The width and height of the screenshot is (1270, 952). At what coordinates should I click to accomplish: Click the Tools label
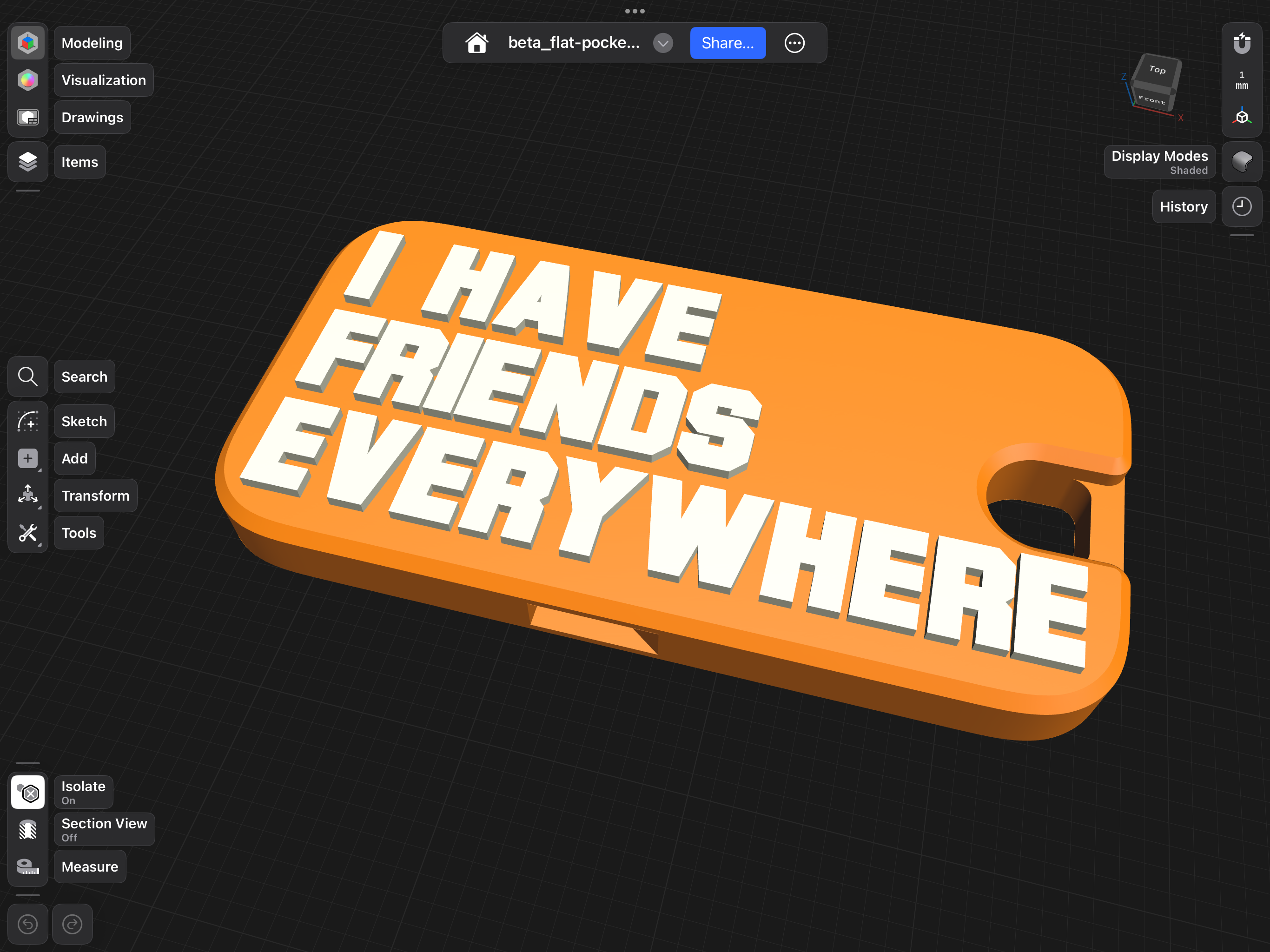(79, 533)
